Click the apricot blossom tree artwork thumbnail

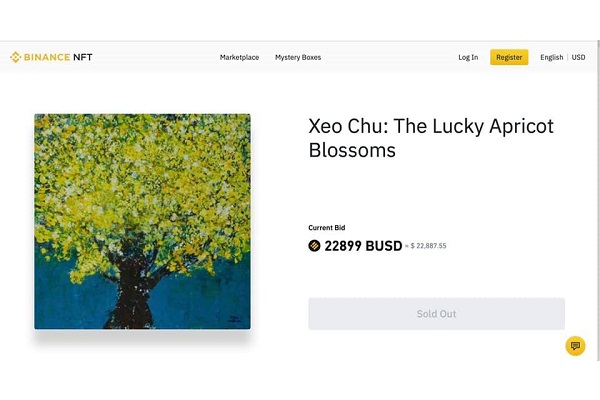coord(142,221)
